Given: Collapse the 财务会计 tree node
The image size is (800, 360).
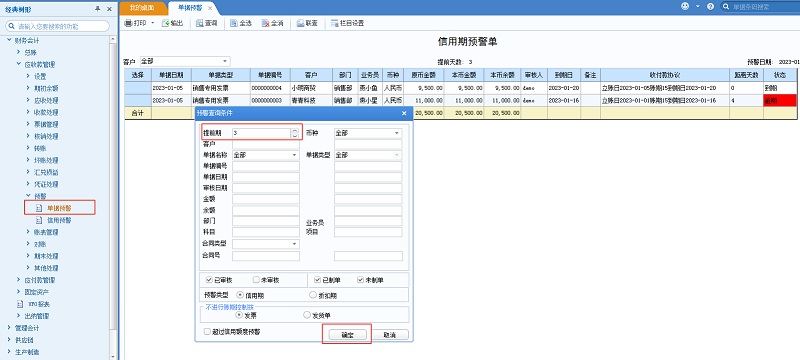Looking at the screenshot, I should point(9,40).
